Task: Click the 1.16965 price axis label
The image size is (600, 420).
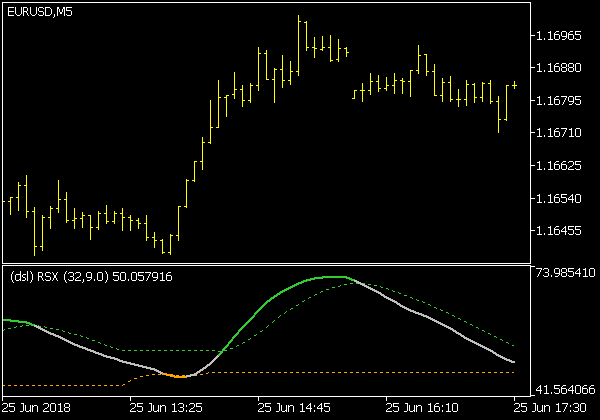Action: point(559,36)
